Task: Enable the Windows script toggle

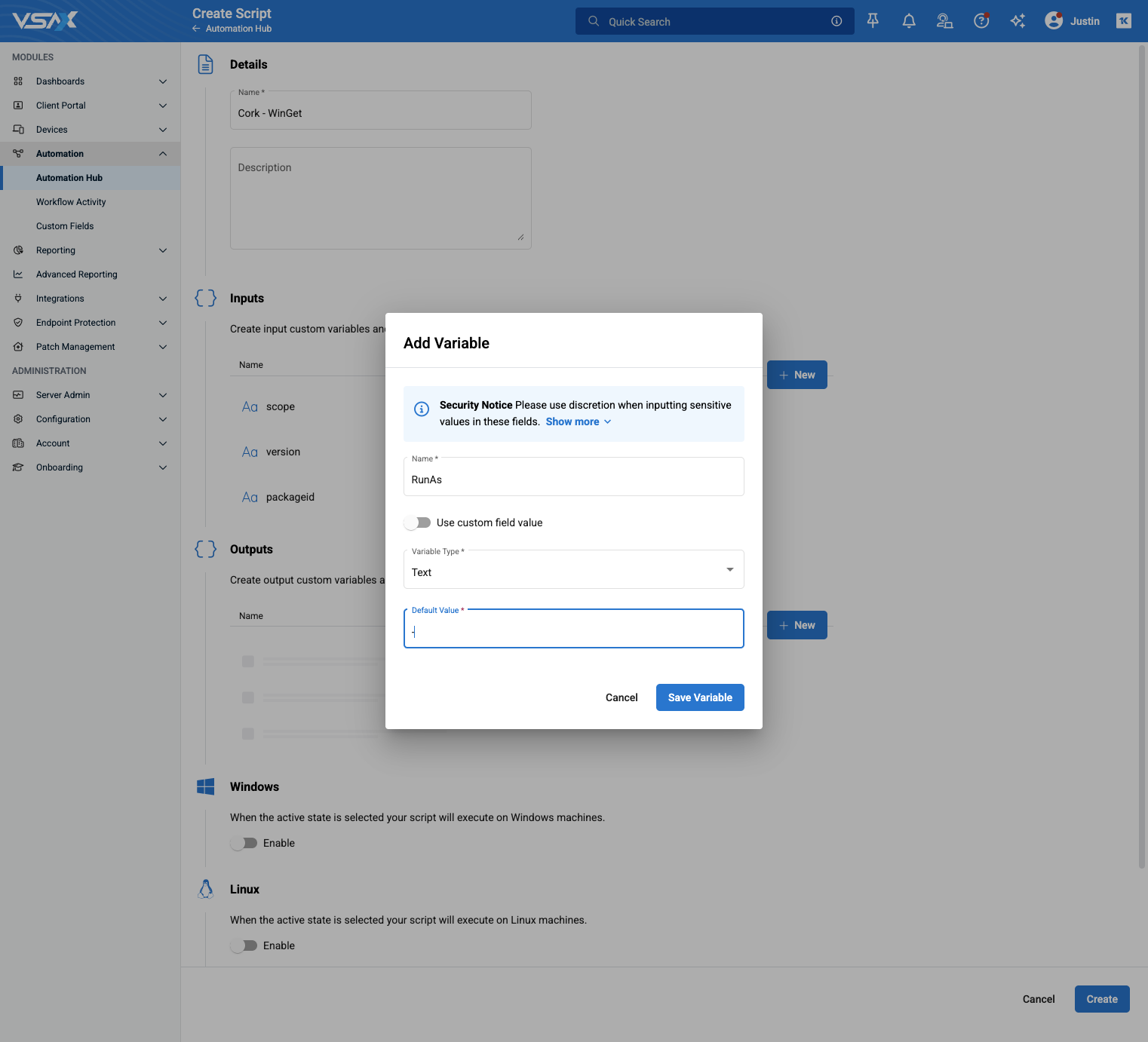Action: 244,843
